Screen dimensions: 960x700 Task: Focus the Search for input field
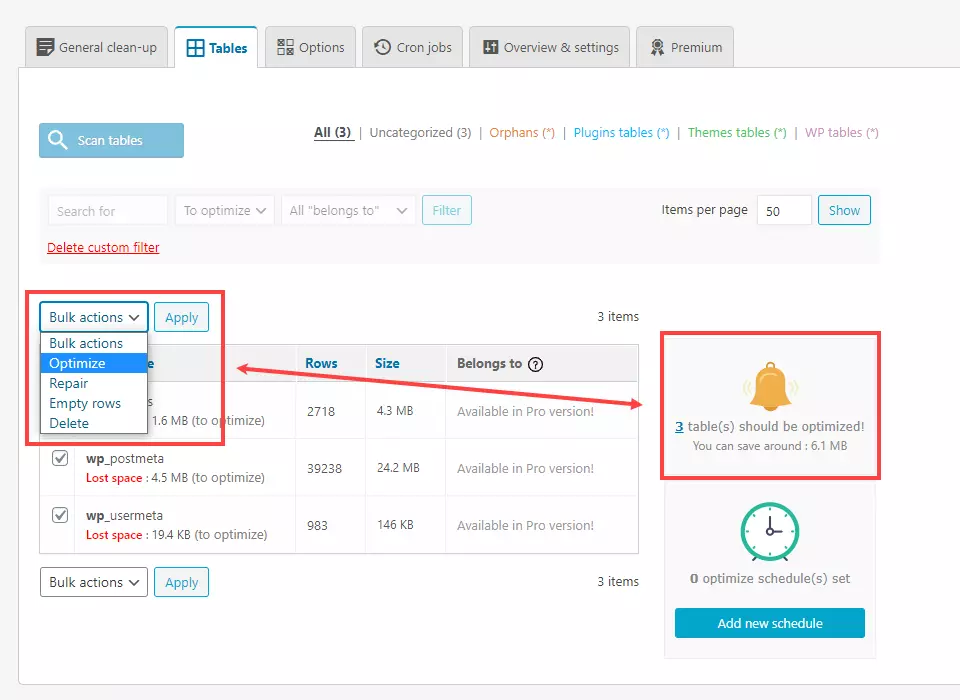(108, 211)
